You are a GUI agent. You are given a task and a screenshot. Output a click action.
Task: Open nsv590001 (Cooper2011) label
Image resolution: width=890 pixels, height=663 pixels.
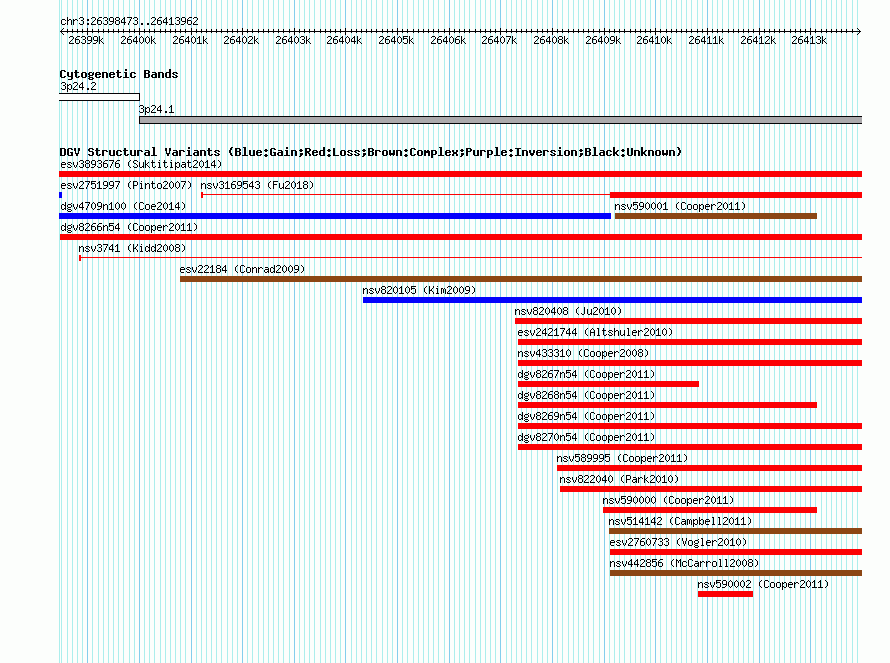tap(680, 206)
